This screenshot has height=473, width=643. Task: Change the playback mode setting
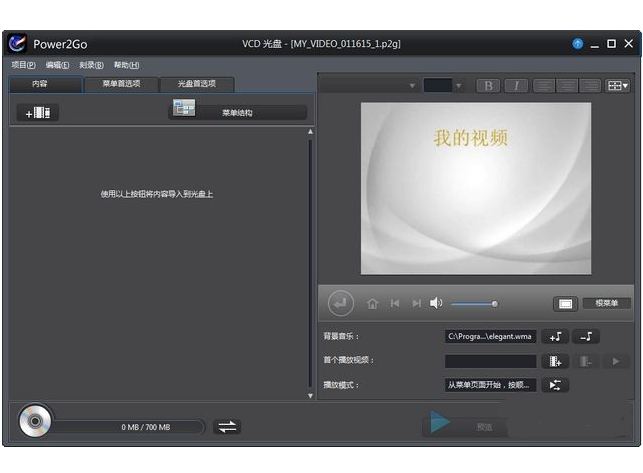coord(555,385)
